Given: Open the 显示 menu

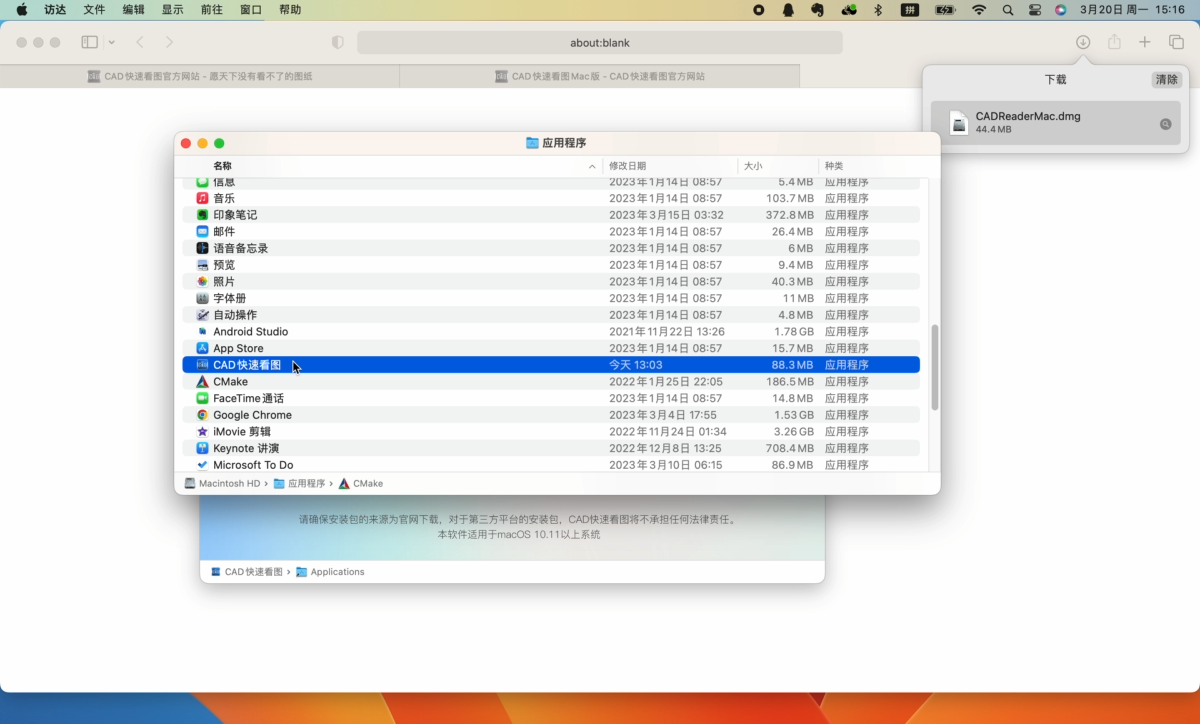Looking at the screenshot, I should (172, 10).
